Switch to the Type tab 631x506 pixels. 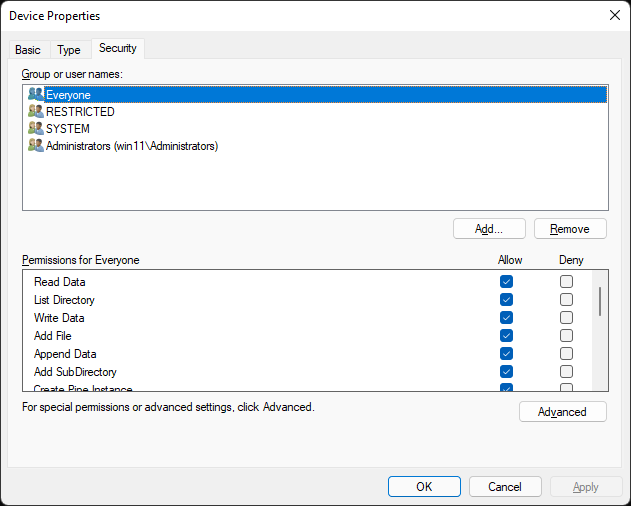click(69, 50)
